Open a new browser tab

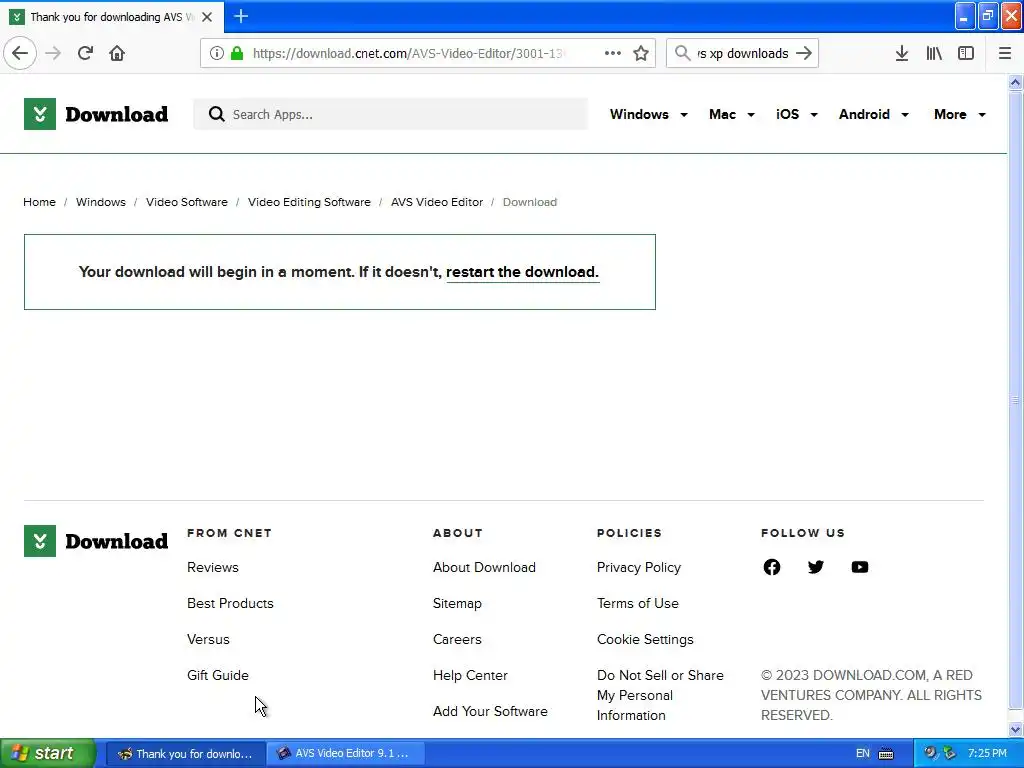click(241, 16)
